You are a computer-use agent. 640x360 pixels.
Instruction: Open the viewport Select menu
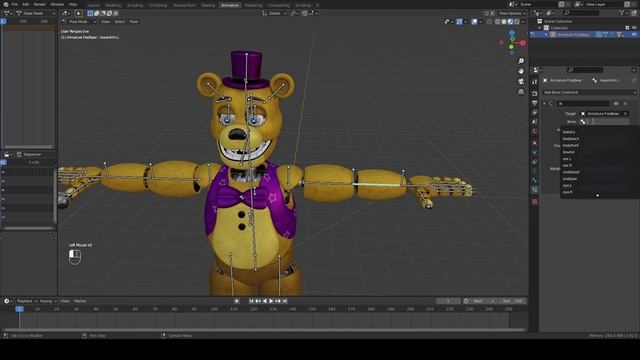pos(120,22)
